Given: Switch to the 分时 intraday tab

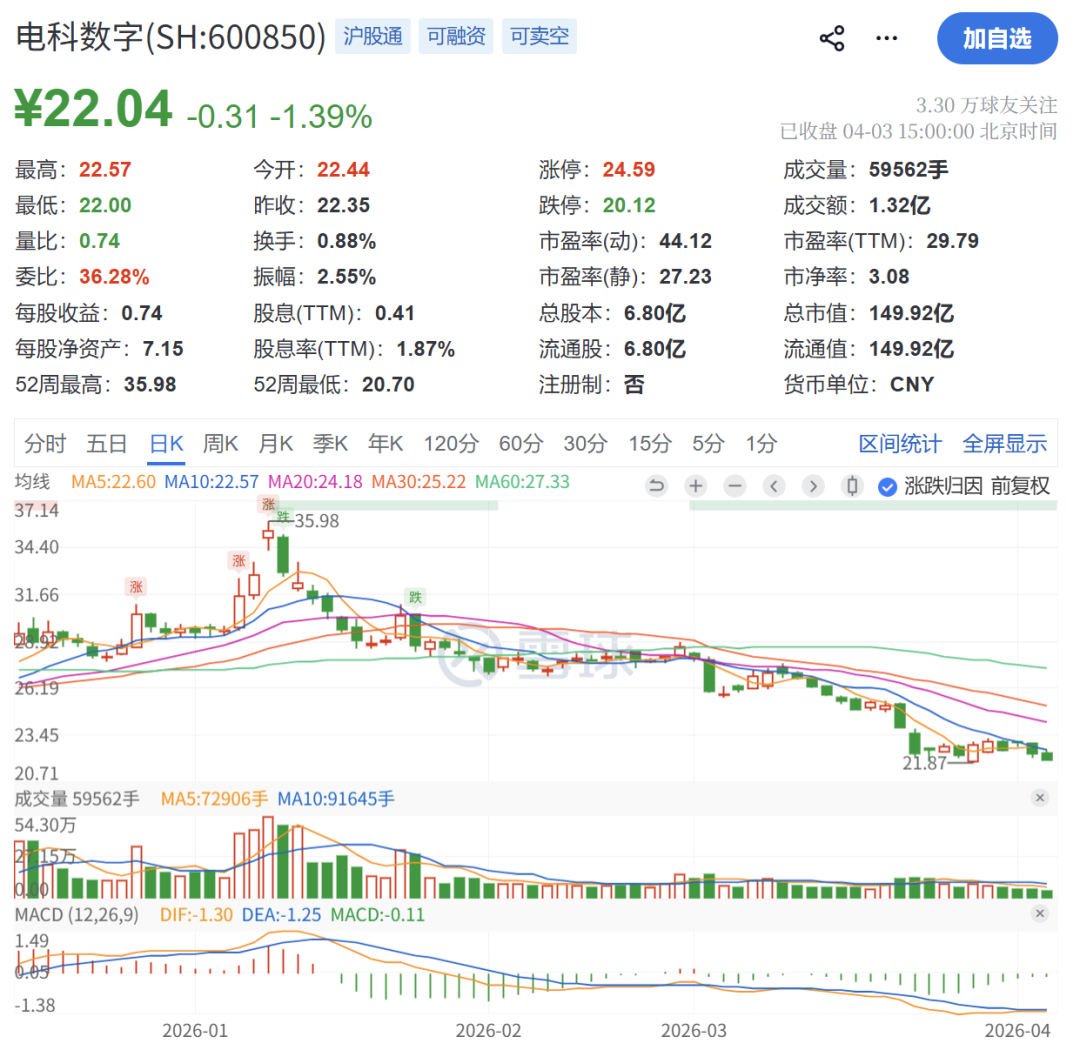Looking at the screenshot, I should click(x=44, y=443).
